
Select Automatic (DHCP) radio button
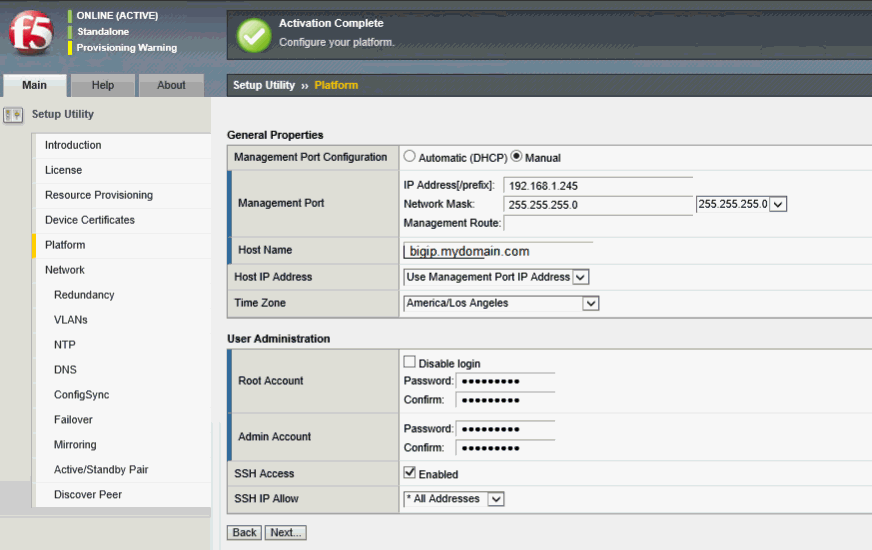point(410,157)
